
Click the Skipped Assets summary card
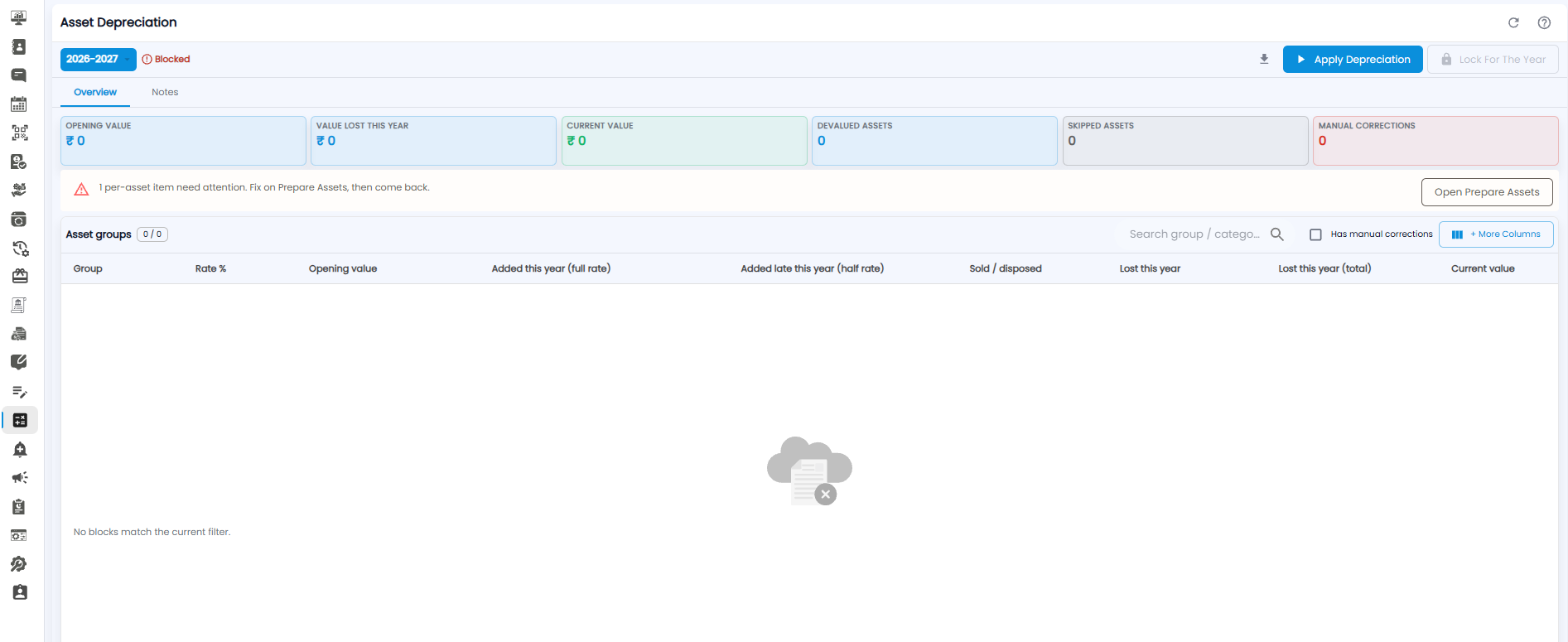1185,141
